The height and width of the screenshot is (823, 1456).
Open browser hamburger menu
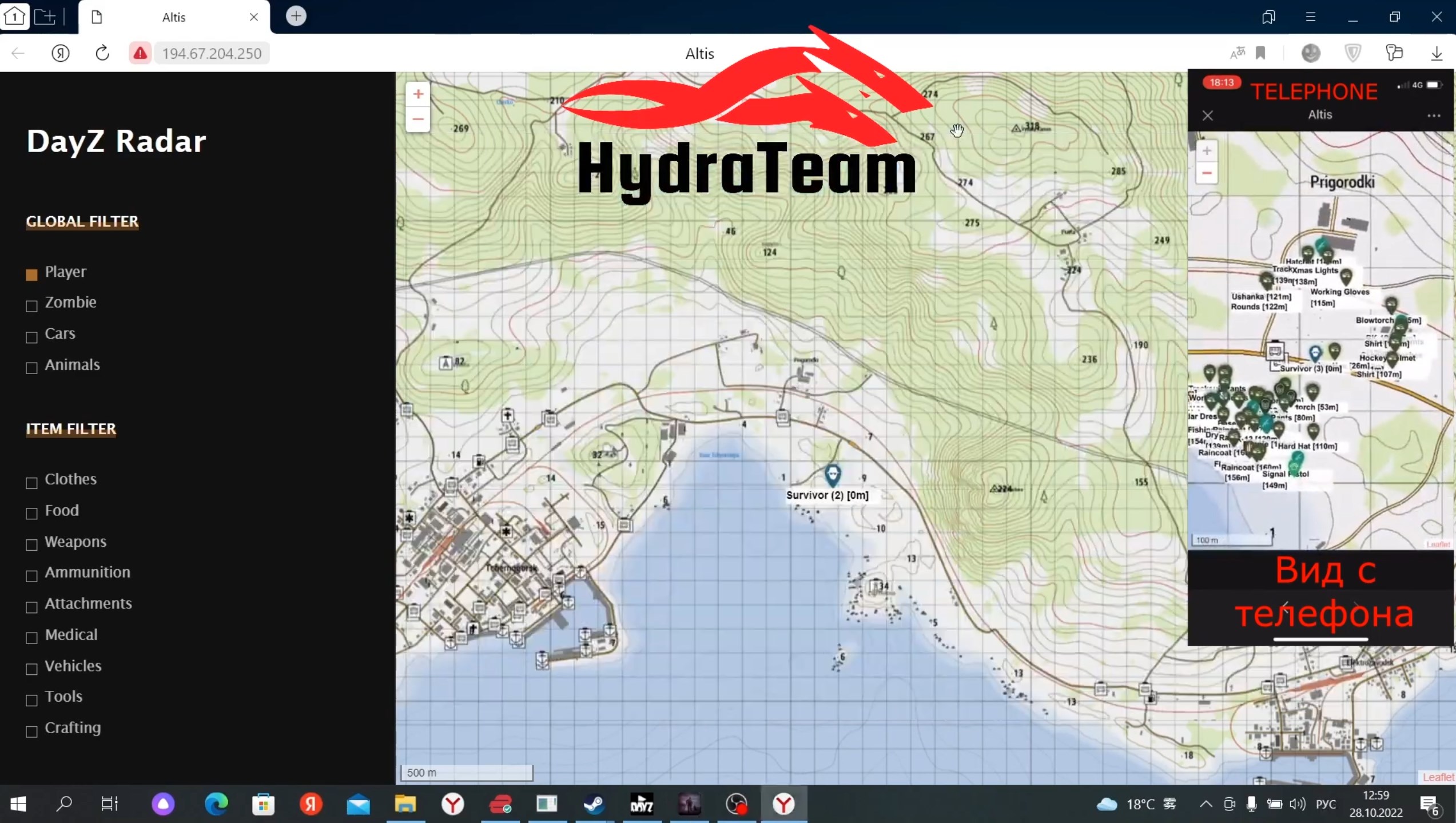1311,17
